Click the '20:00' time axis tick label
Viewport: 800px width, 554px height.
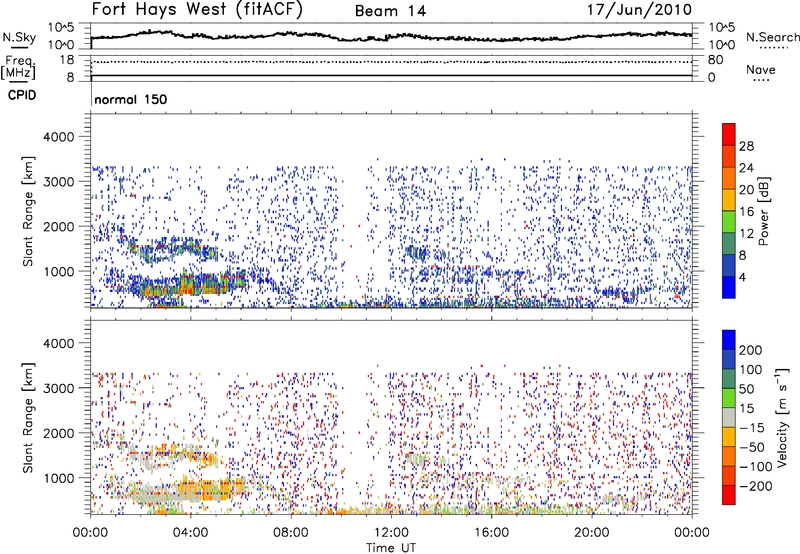coord(591,533)
